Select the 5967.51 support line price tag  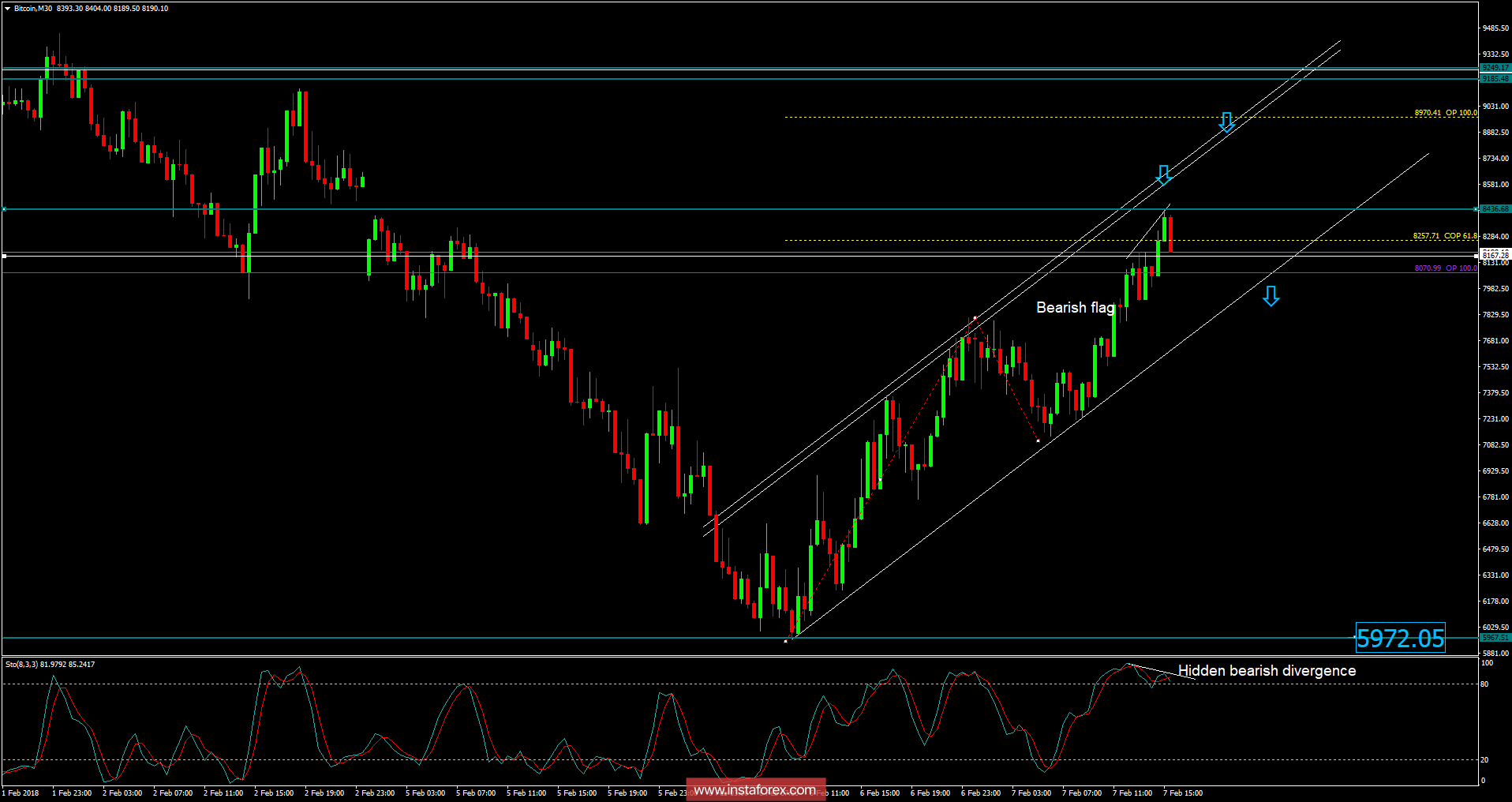tap(1495, 638)
